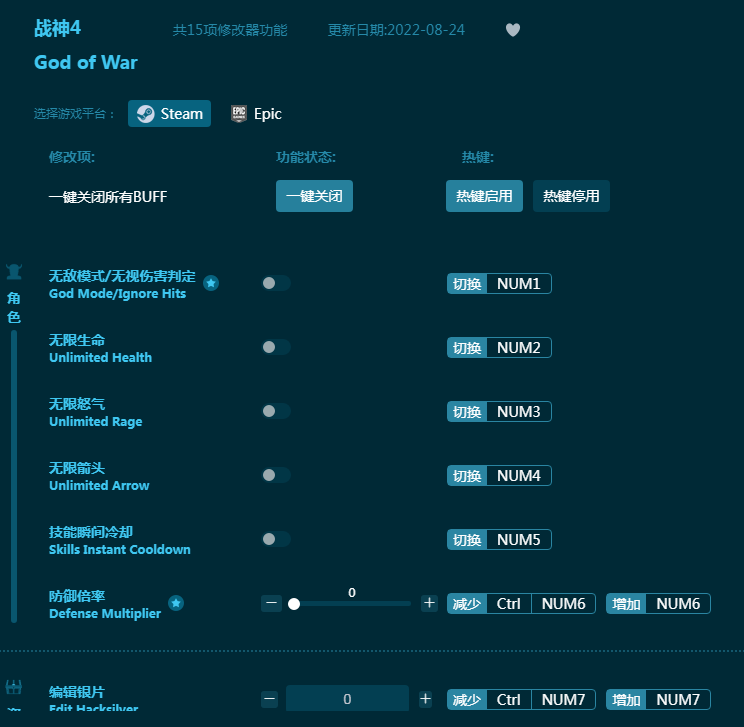744x727 pixels.
Task: Select the Steam platform tab
Action: pyautogui.click(x=169, y=114)
